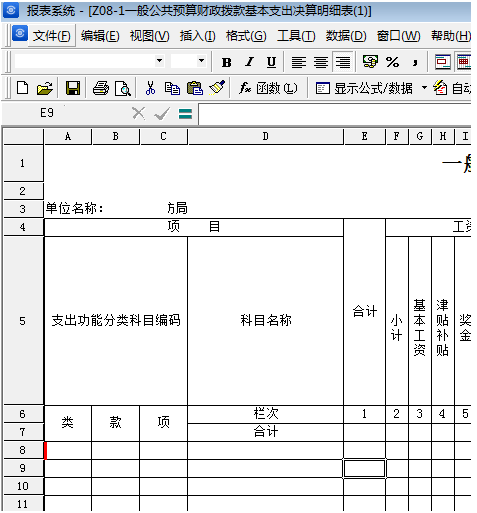Open the 窗口(W) menu
The width and height of the screenshot is (477, 513).
coord(399,36)
